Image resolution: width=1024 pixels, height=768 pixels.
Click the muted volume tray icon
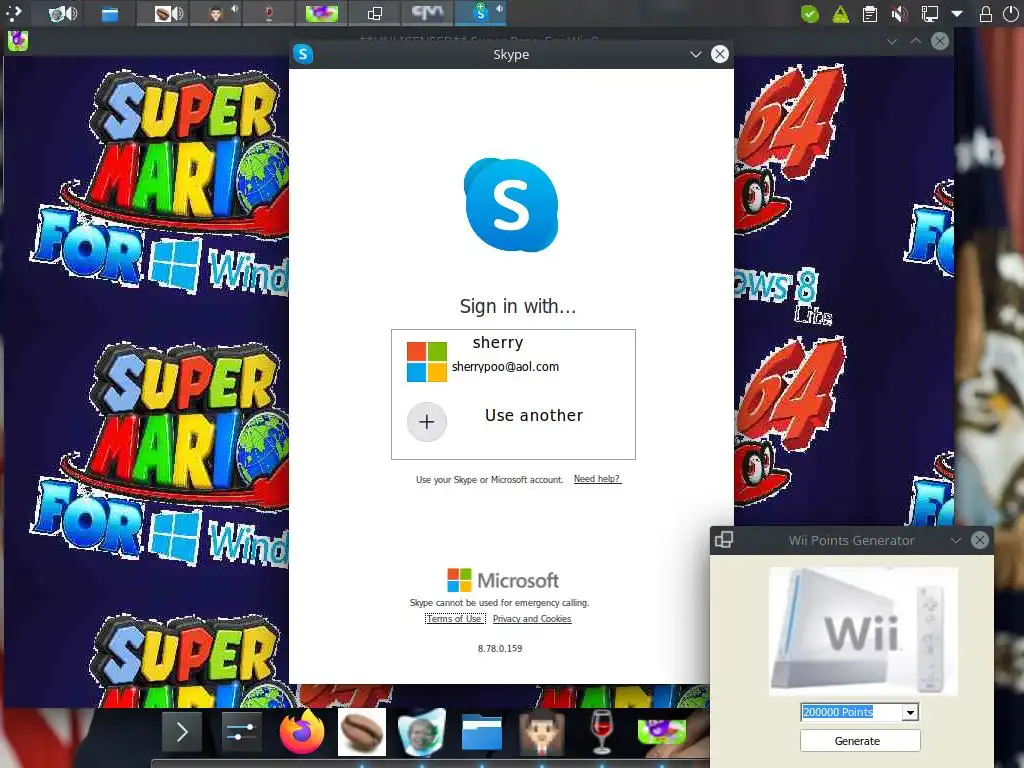pyautogui.click(x=899, y=14)
